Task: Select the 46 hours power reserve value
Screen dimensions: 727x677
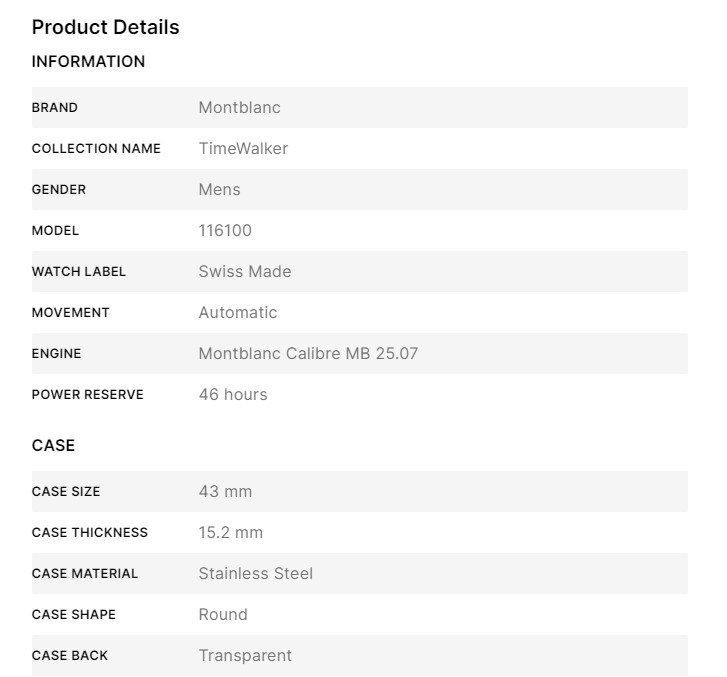Action: click(x=233, y=395)
